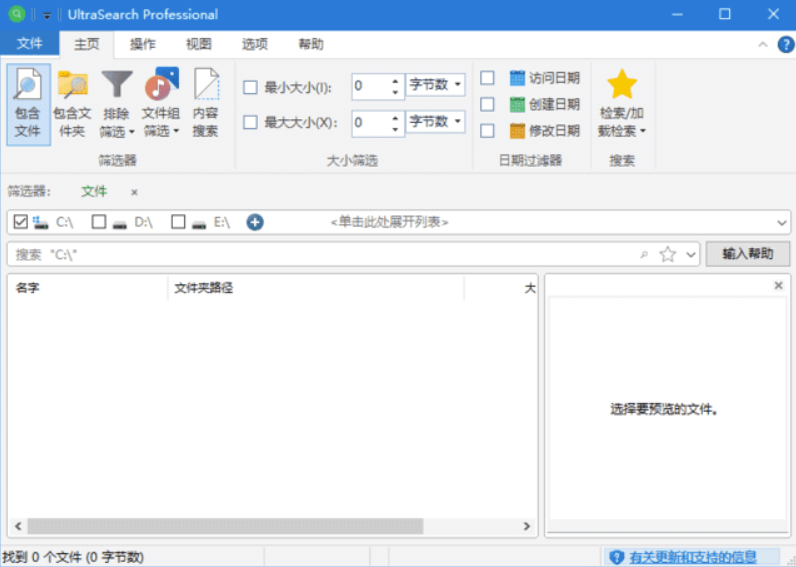
Task: Switch to the 视图 ribbon tab
Action: (x=199, y=44)
